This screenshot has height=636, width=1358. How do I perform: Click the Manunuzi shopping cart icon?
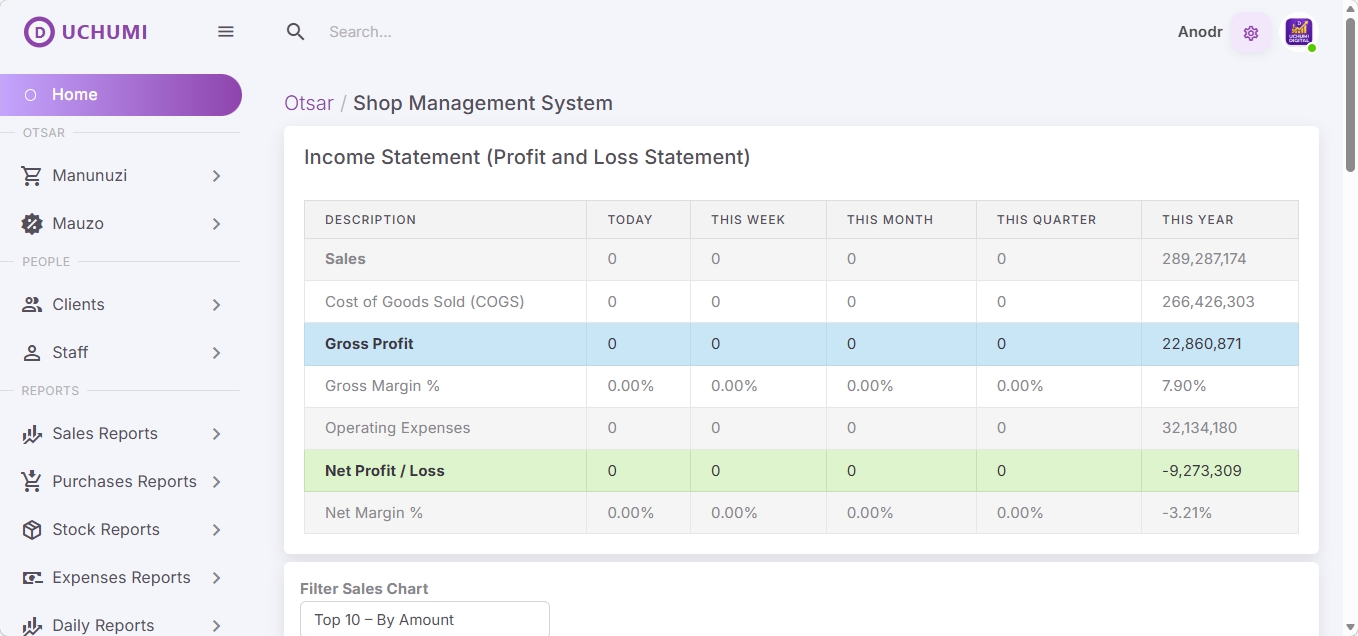click(32, 176)
